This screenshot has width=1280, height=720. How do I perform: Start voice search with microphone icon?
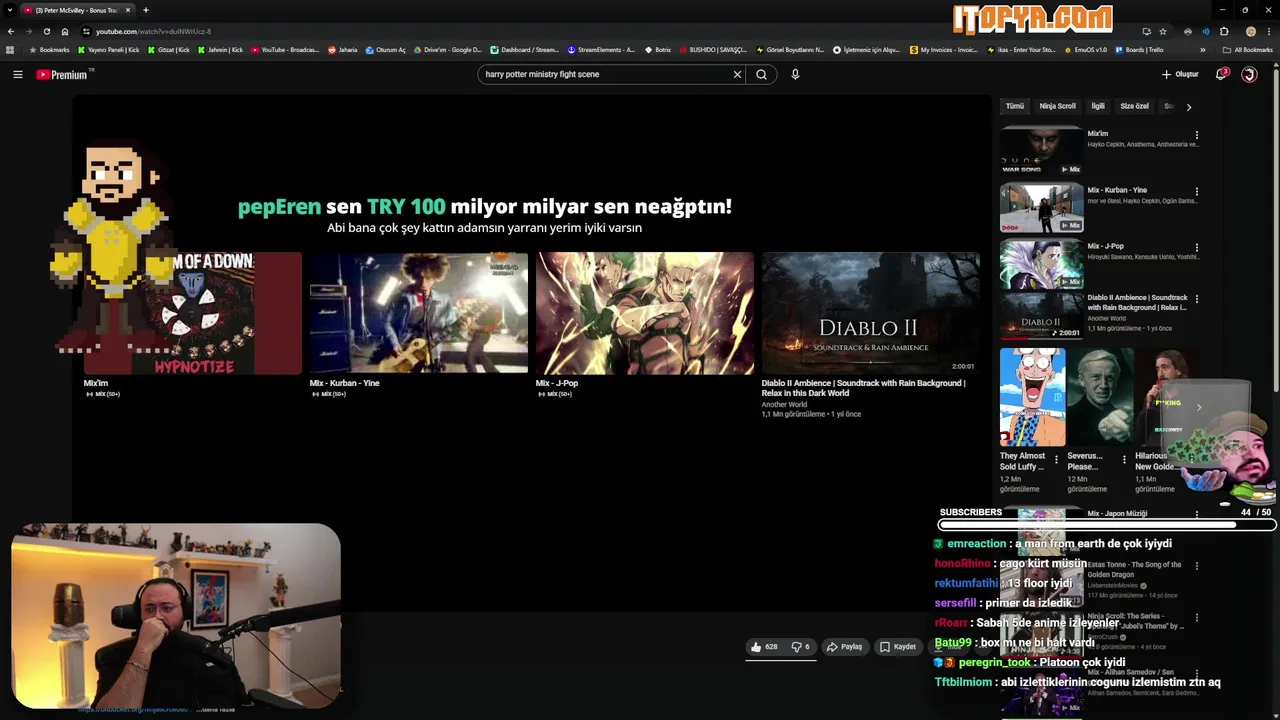point(795,74)
